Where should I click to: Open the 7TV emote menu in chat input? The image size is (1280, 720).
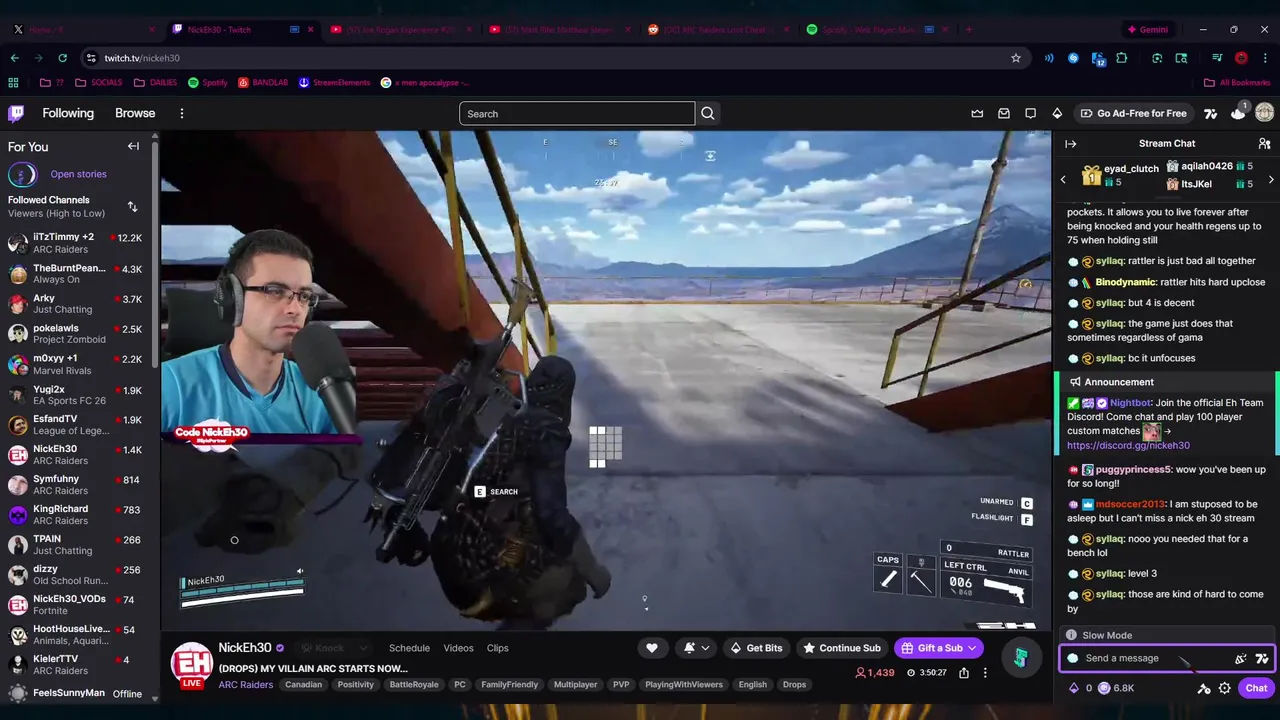pyautogui.click(x=1262, y=658)
